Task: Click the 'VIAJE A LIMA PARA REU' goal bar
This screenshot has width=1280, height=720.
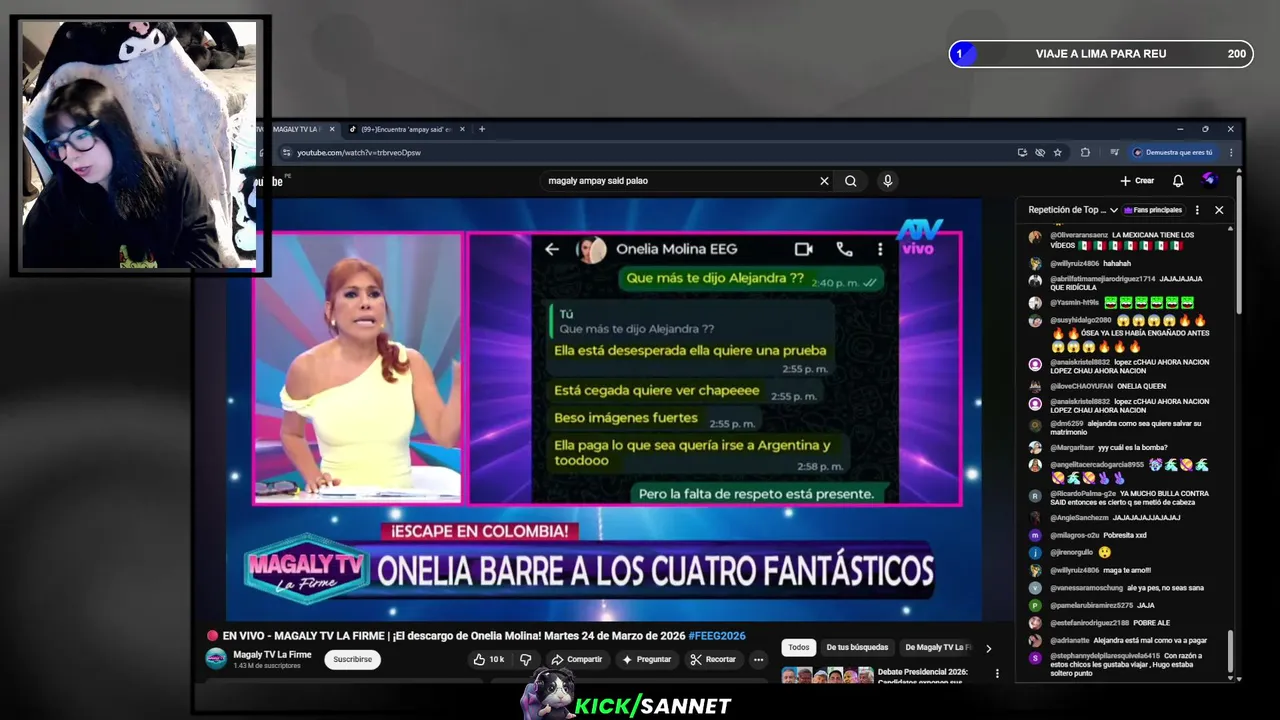Action: click(1101, 54)
